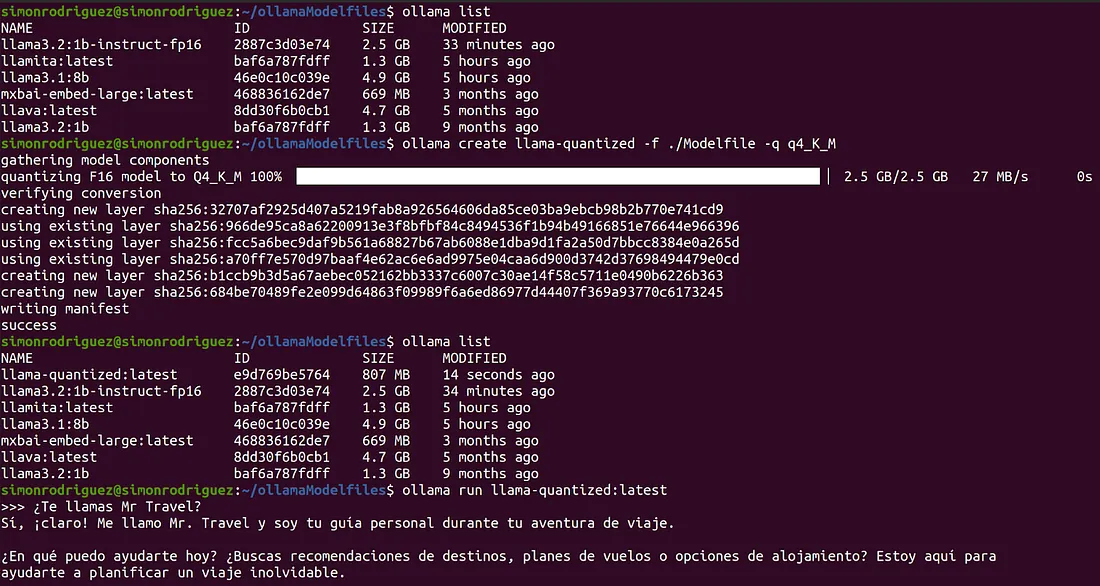Click the "ollama run llama-quantized:latest" command
Viewport: 1100px width, 586px height.
[533, 490]
